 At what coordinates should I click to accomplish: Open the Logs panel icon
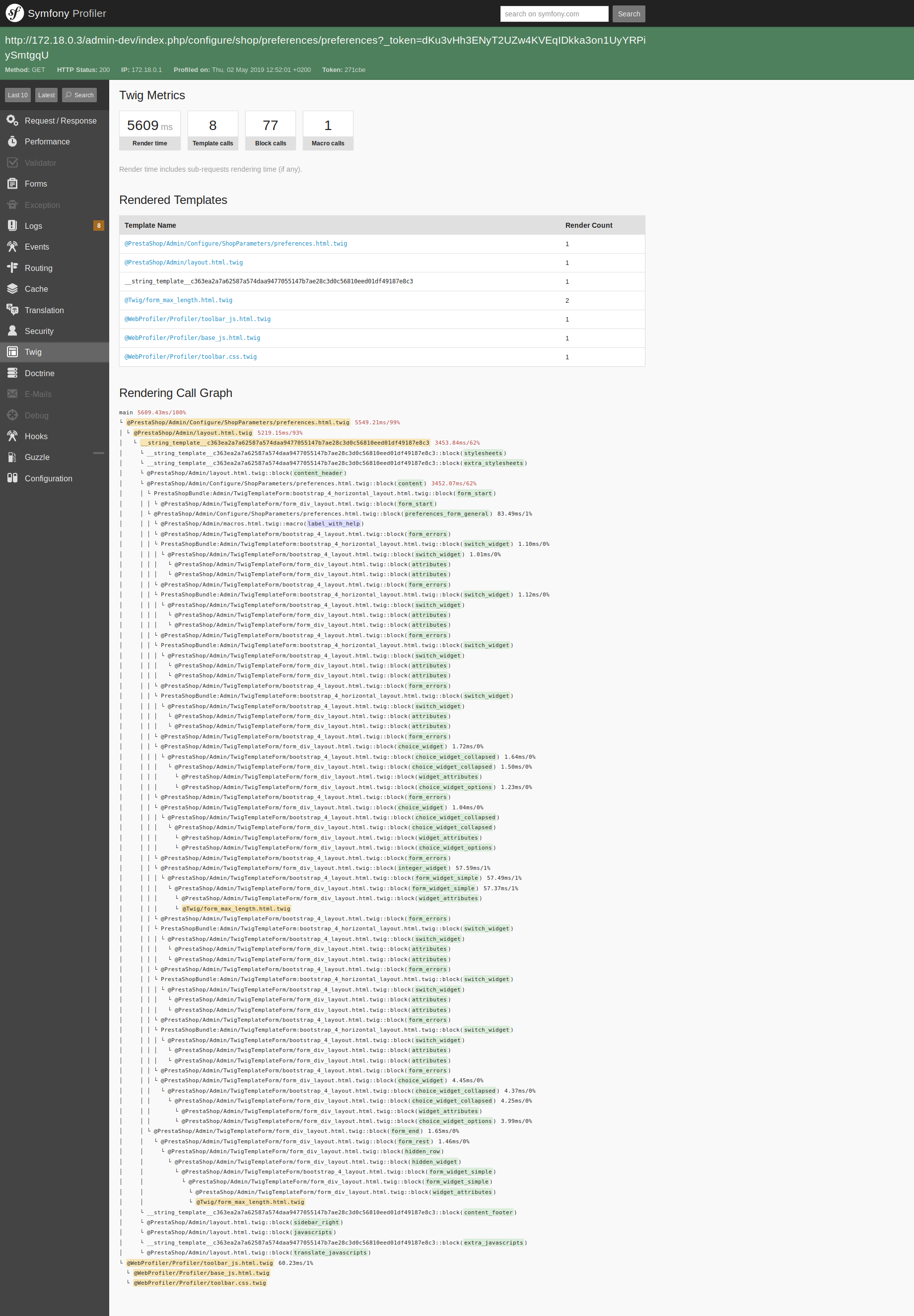point(12,225)
